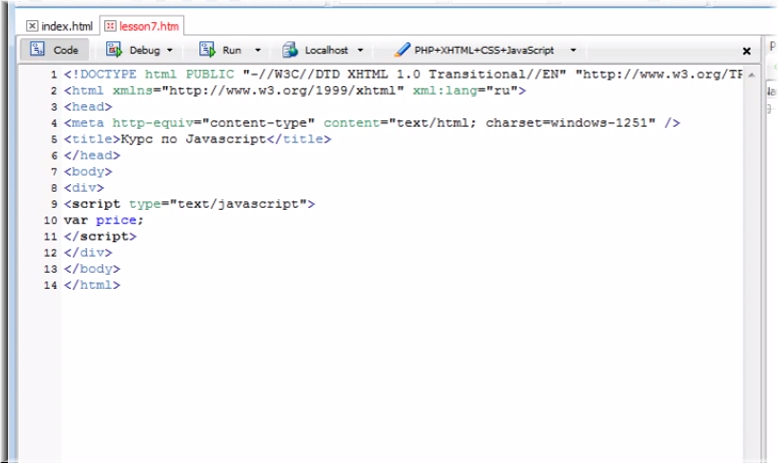The height and width of the screenshot is (463, 778).
Task: Click the <body> tag on line 7
Action: [x=88, y=172]
